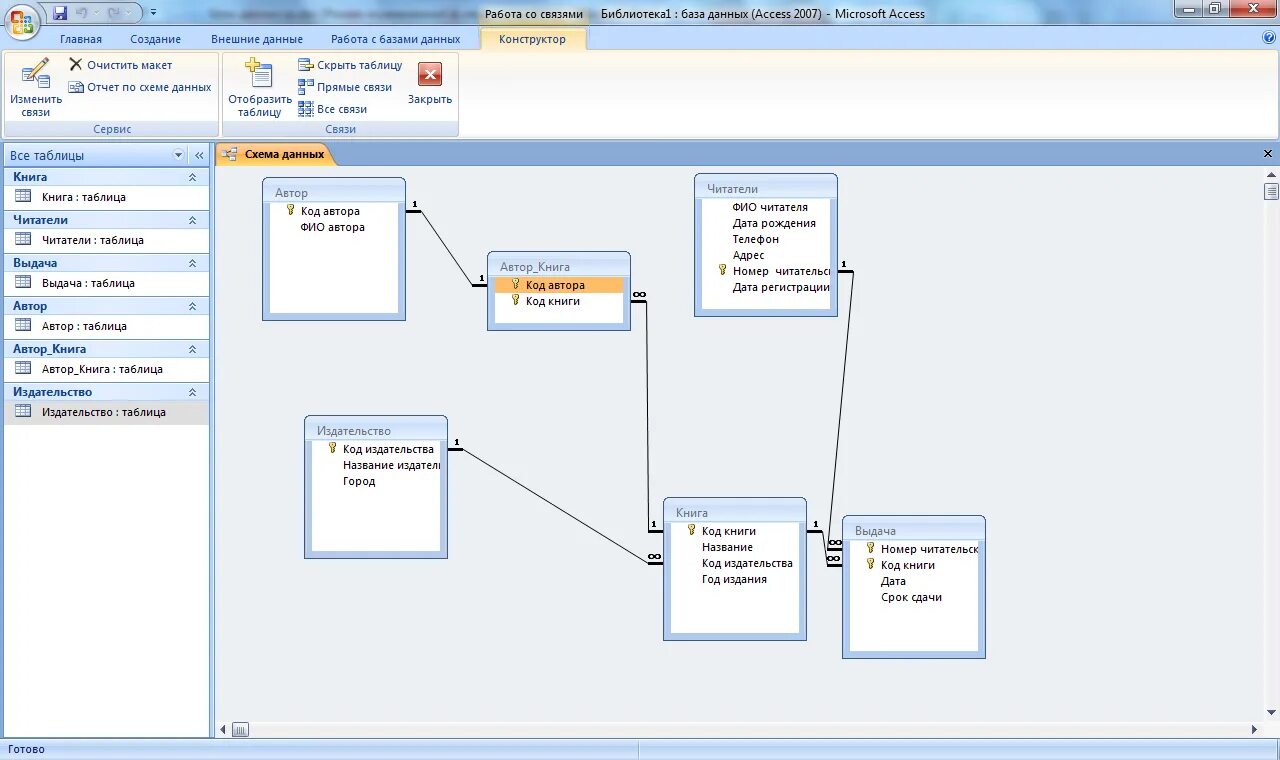This screenshot has width=1280, height=760.
Task: Select ФИО читателя field
Action: coord(770,207)
